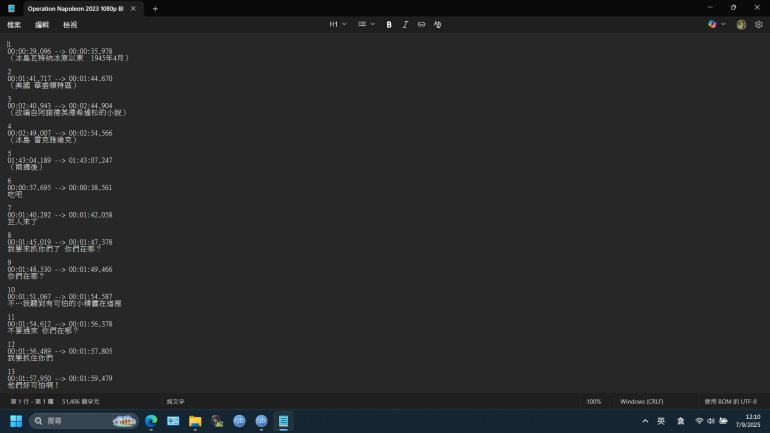Open the taskbar app left of File Explorer

[x=173, y=421]
